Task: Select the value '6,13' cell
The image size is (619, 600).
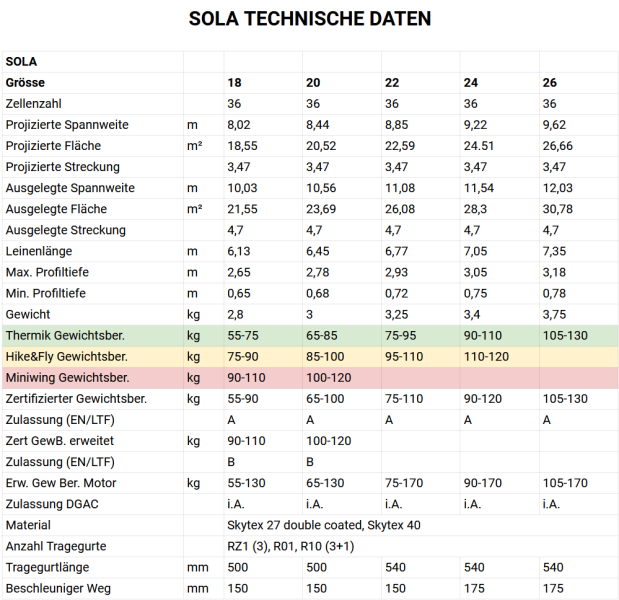Action: pyautogui.click(x=238, y=251)
